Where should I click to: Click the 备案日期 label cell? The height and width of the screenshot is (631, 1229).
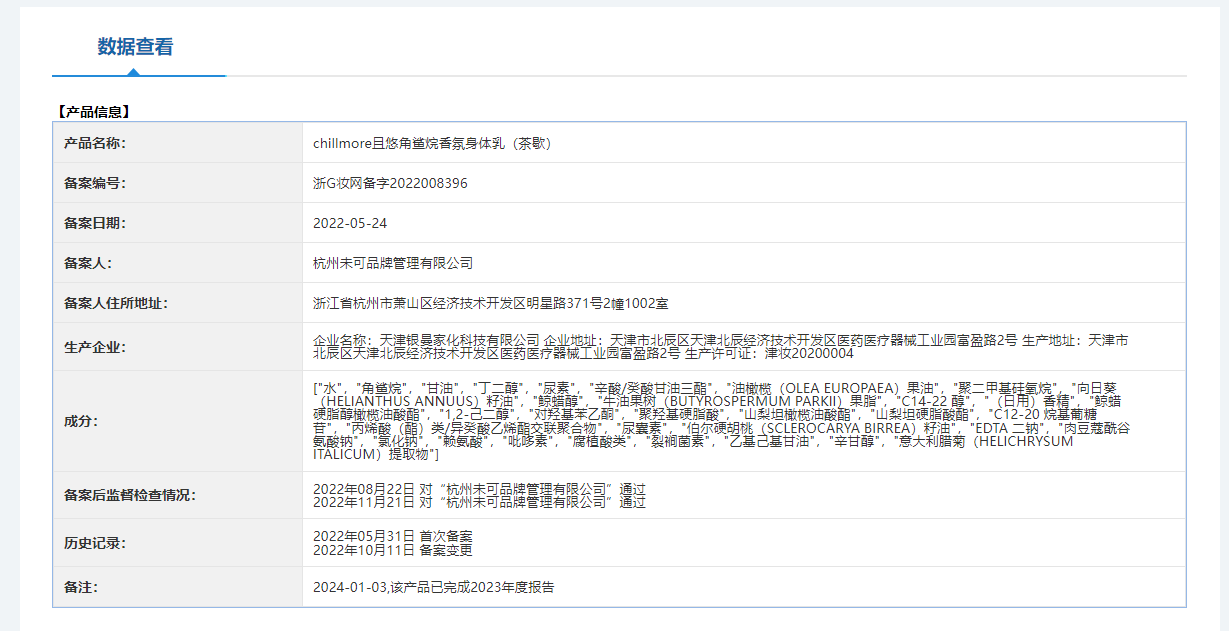point(178,223)
